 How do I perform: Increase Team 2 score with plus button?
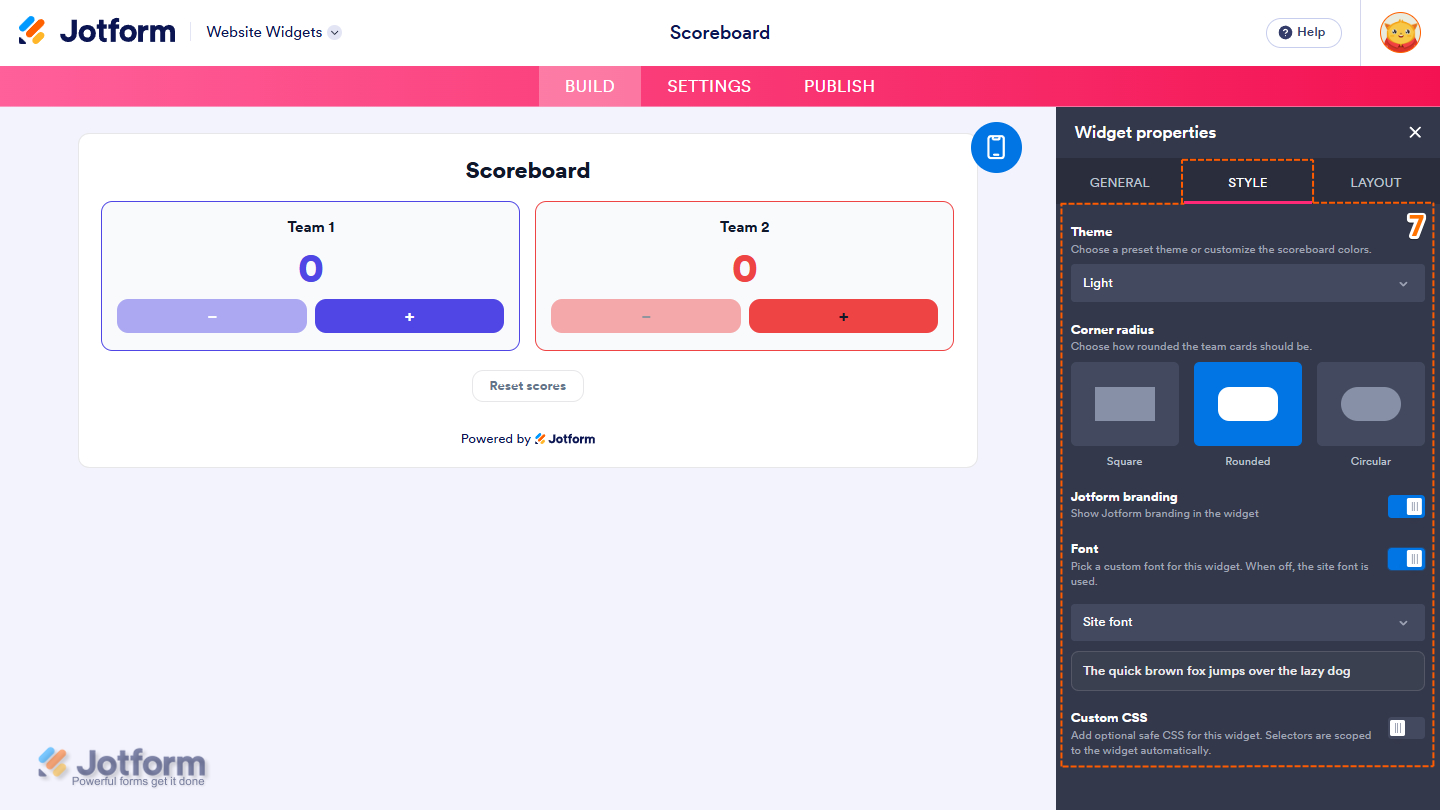(843, 316)
